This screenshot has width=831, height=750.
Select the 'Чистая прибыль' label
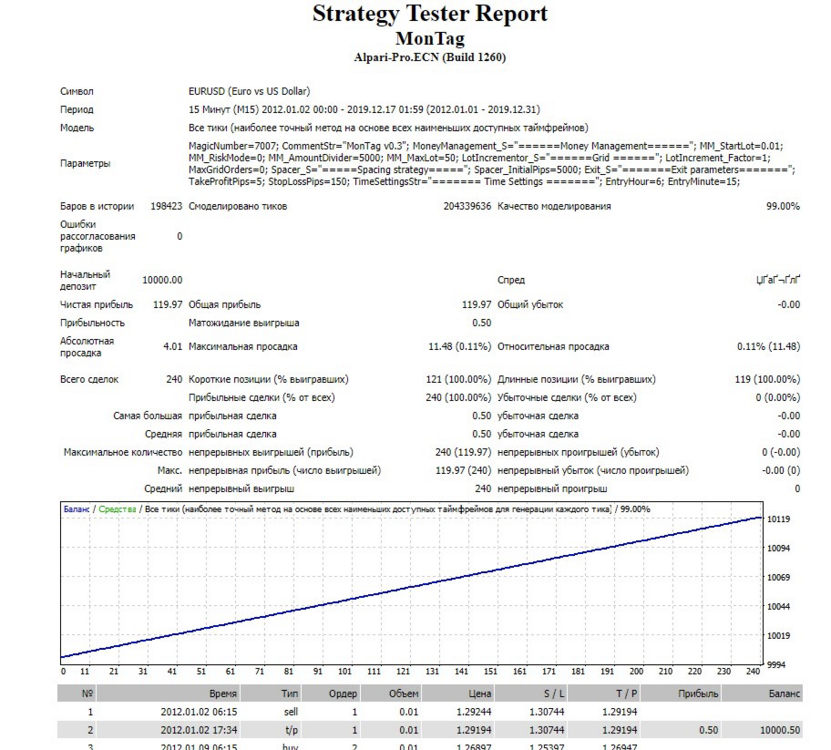coord(96,305)
